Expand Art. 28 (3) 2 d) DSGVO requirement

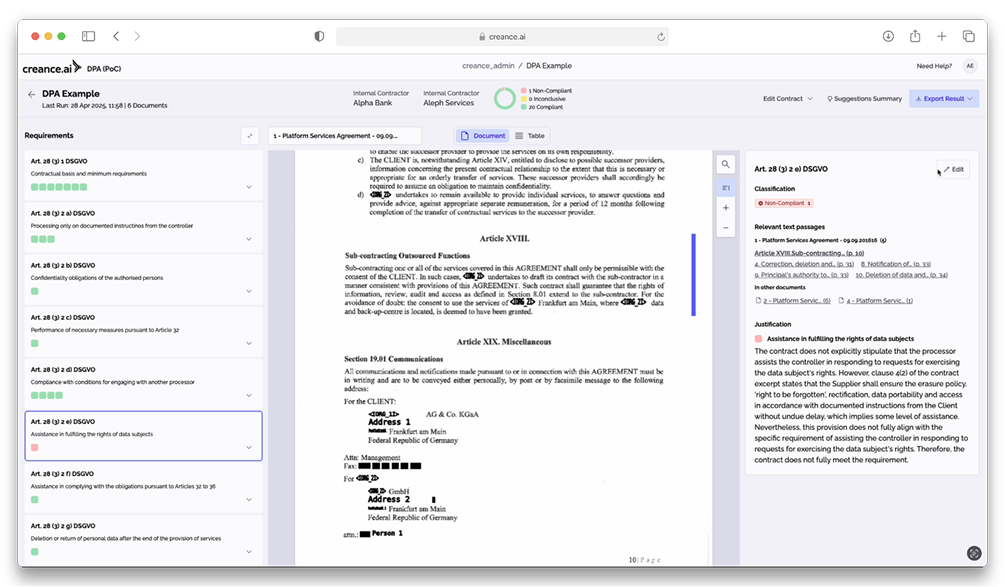(249, 395)
